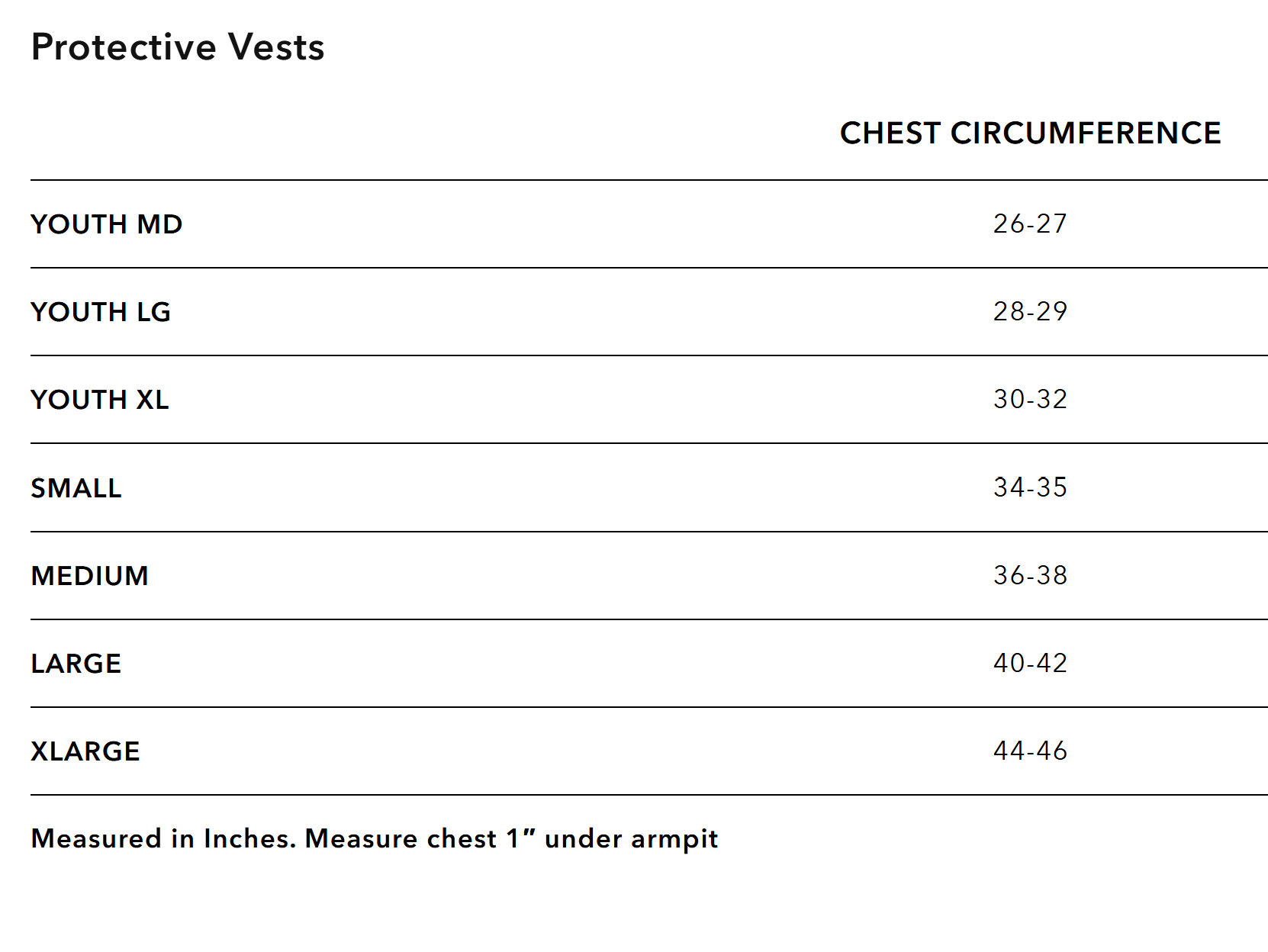
Task: Click the 26-27 chest measurement
Action: [x=1030, y=224]
